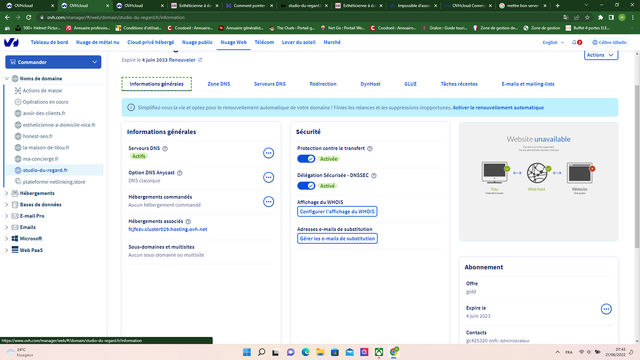The height and width of the screenshot is (360, 640).
Task: Bookmark this page with star icon
Action: 587,18
